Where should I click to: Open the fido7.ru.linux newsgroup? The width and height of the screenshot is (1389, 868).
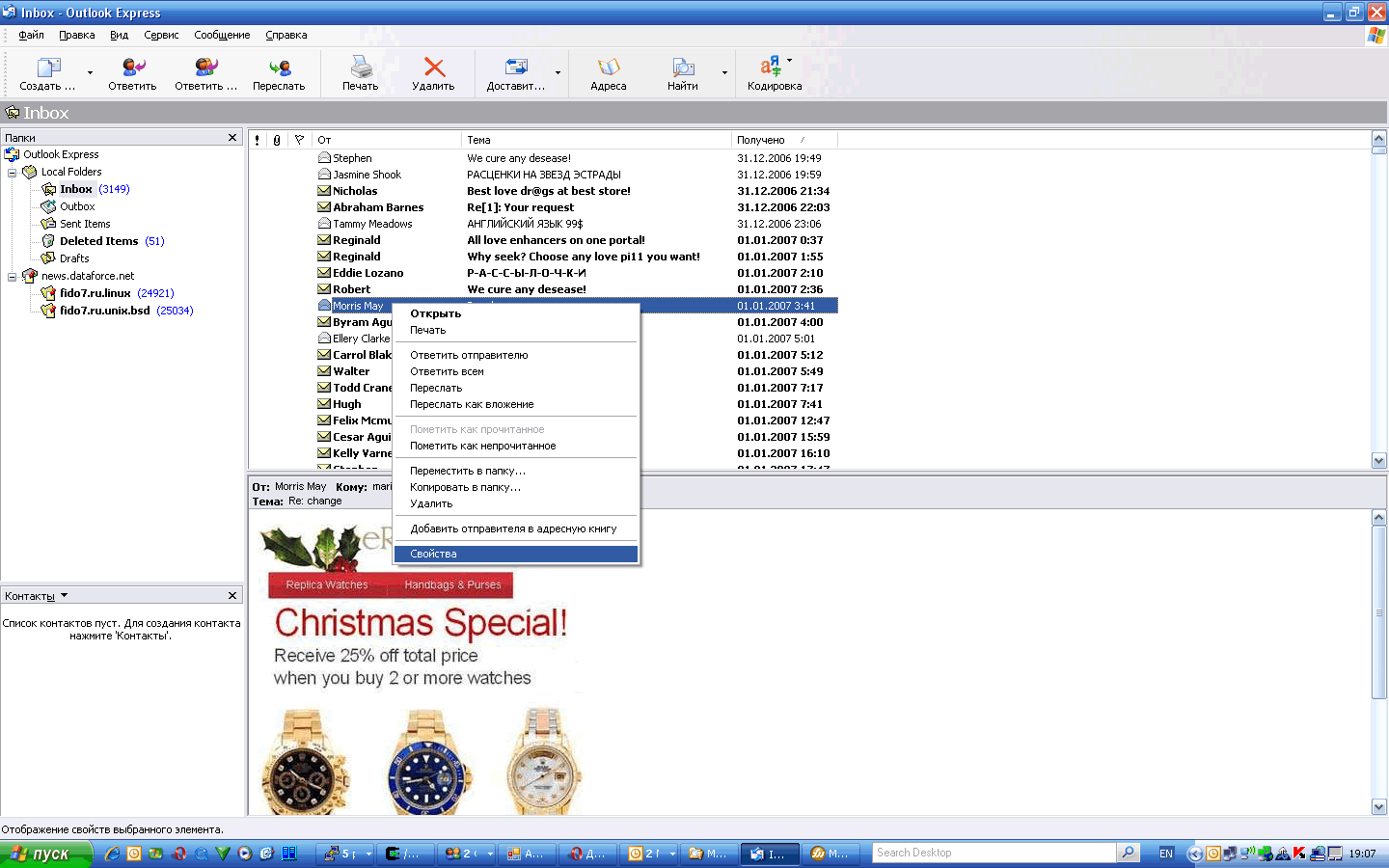(x=95, y=293)
